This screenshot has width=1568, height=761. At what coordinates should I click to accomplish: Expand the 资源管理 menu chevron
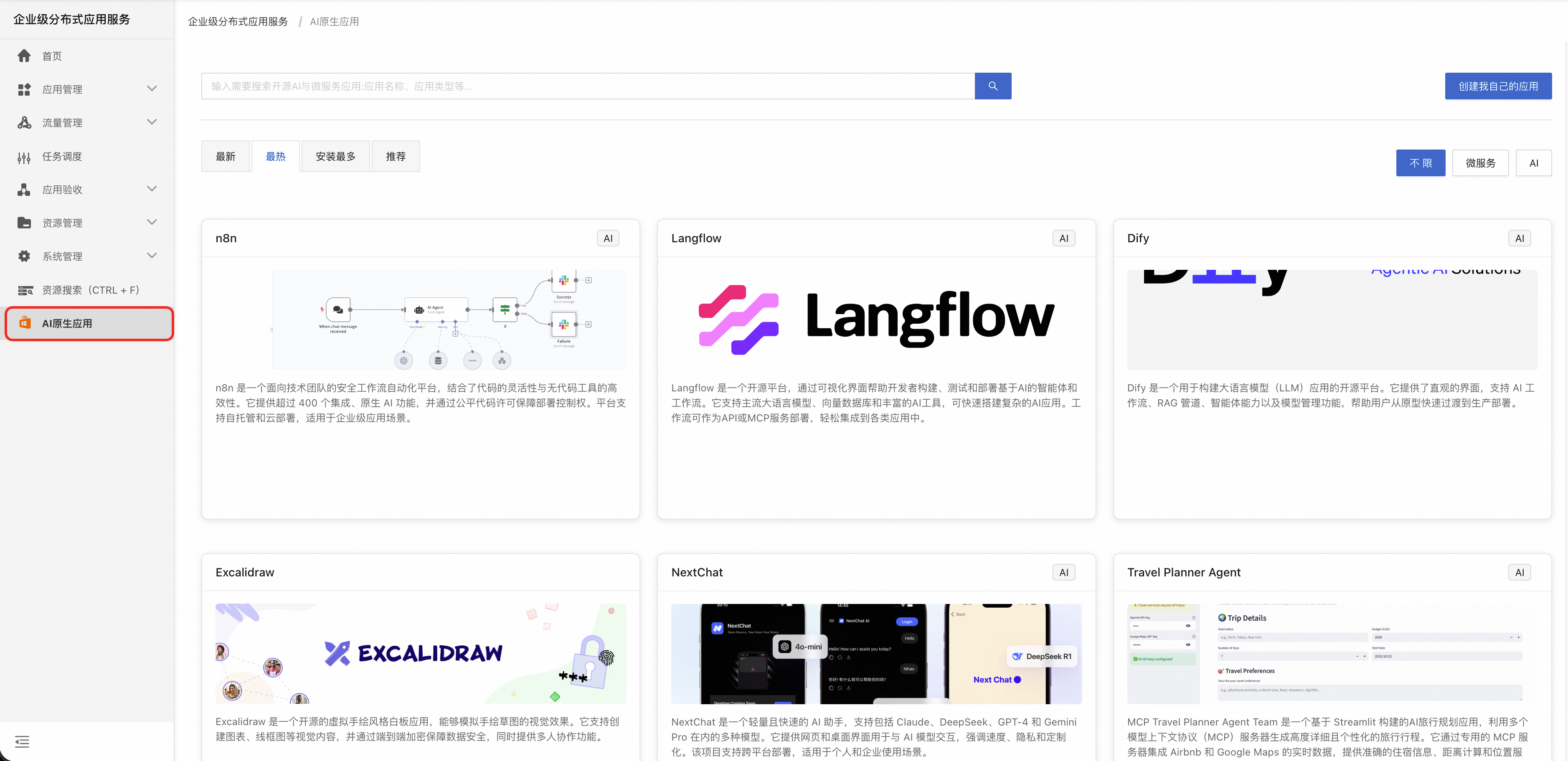[x=152, y=223]
